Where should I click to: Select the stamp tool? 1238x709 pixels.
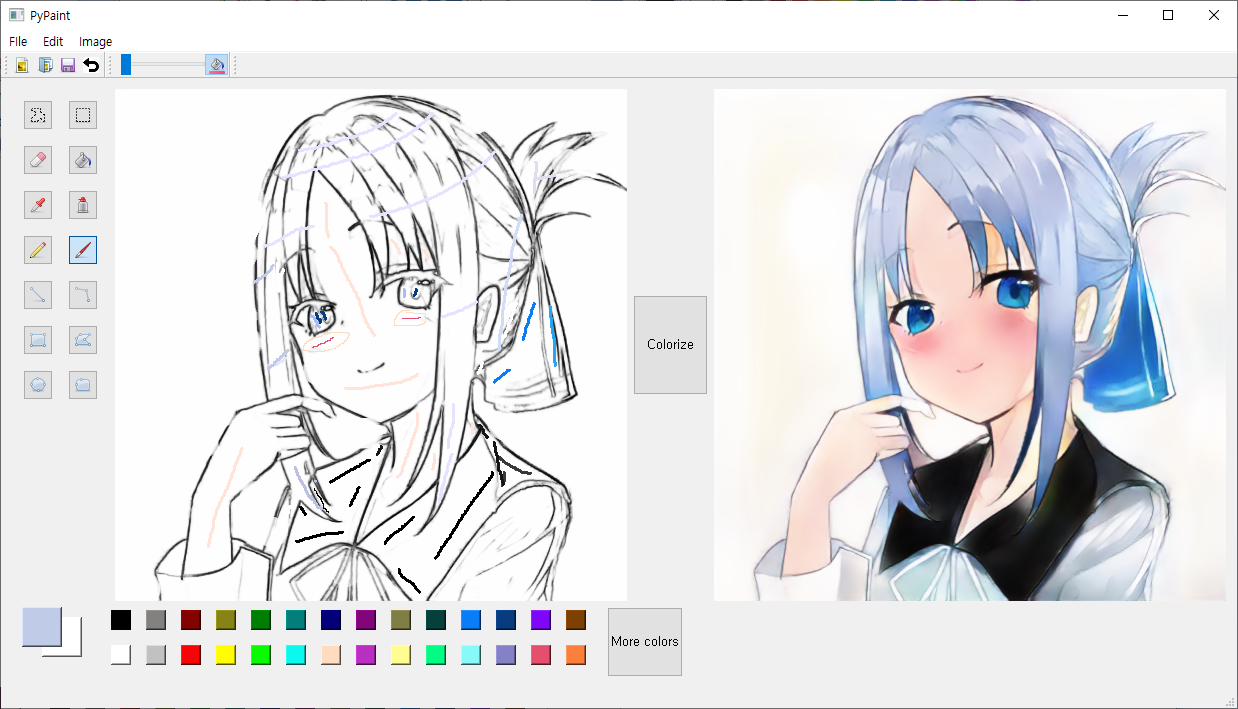[x=83, y=205]
